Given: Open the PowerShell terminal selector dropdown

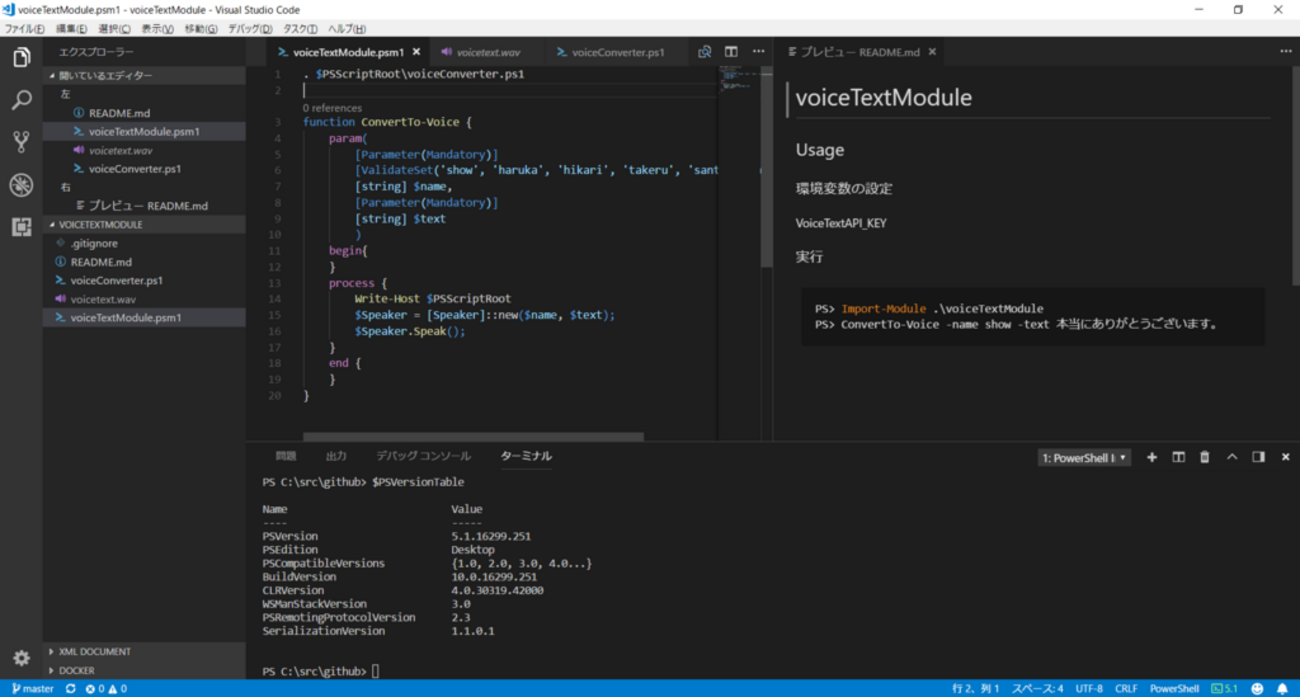Looking at the screenshot, I should 1084,458.
